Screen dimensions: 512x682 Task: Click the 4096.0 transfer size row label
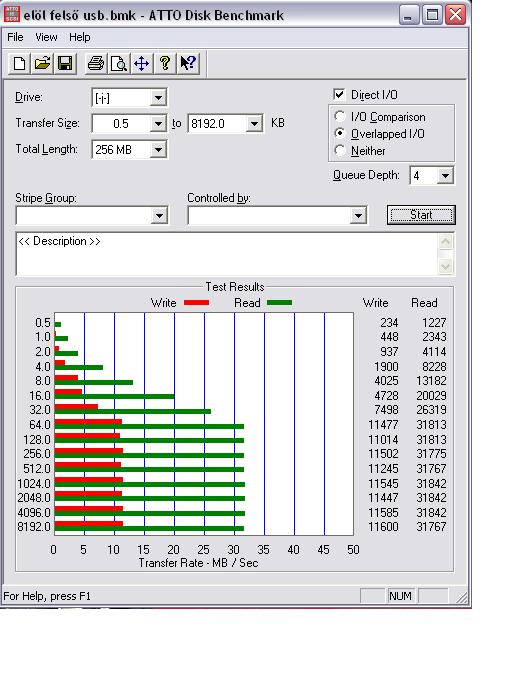click(x=34, y=512)
